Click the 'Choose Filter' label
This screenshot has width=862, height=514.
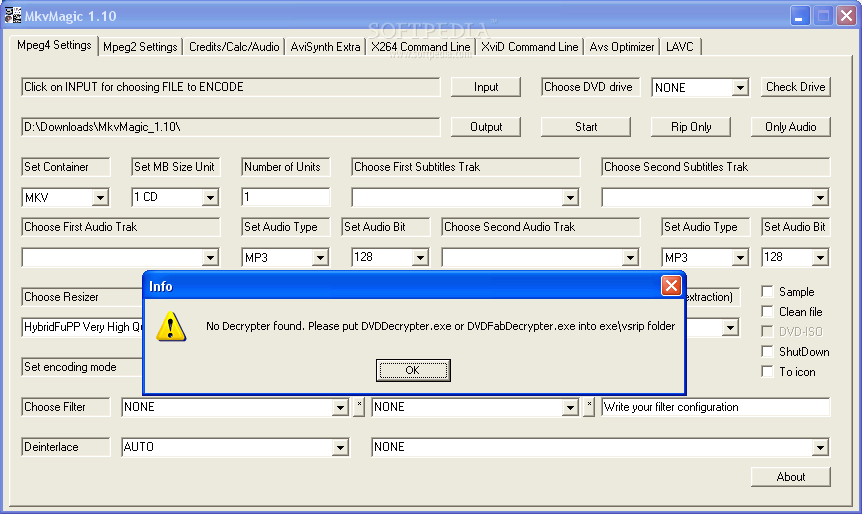point(55,407)
